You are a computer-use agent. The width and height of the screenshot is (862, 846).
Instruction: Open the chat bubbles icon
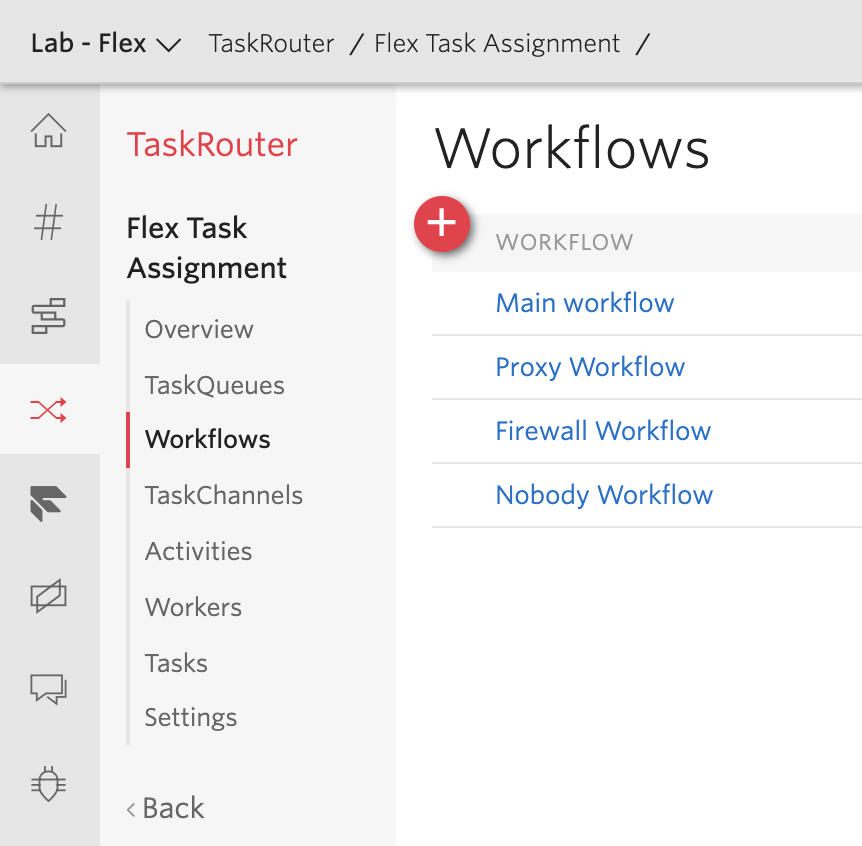(48, 689)
